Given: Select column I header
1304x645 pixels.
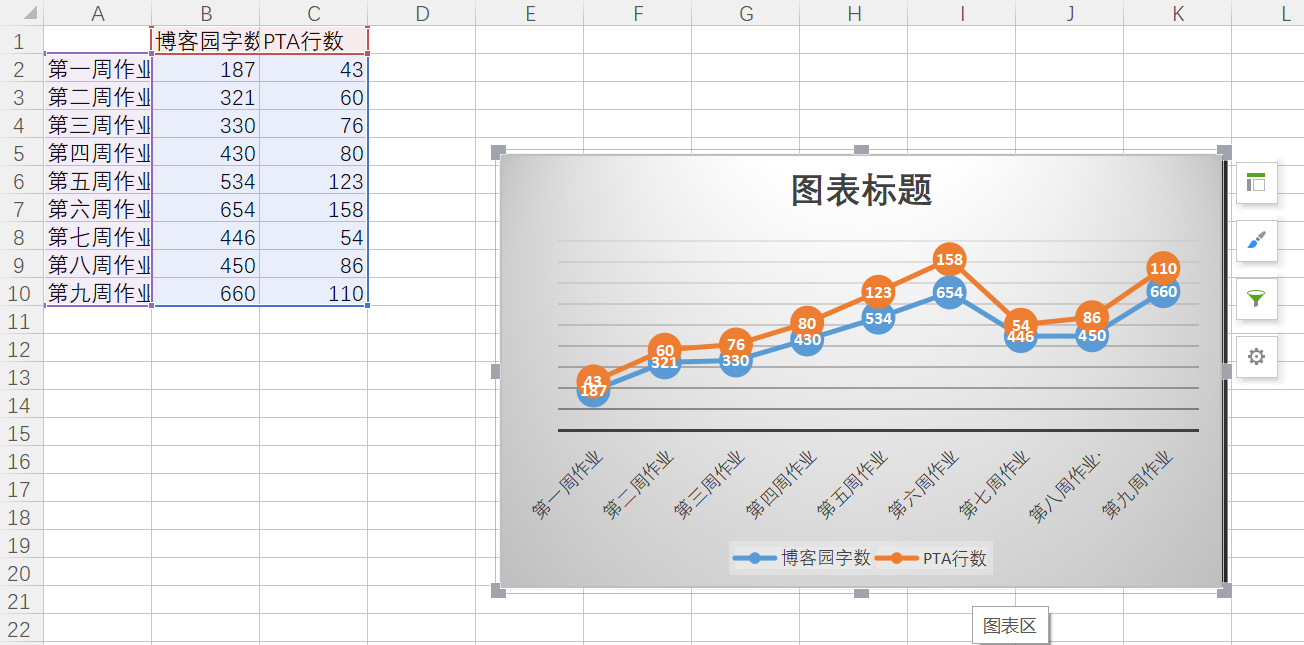Looking at the screenshot, I should (x=962, y=13).
